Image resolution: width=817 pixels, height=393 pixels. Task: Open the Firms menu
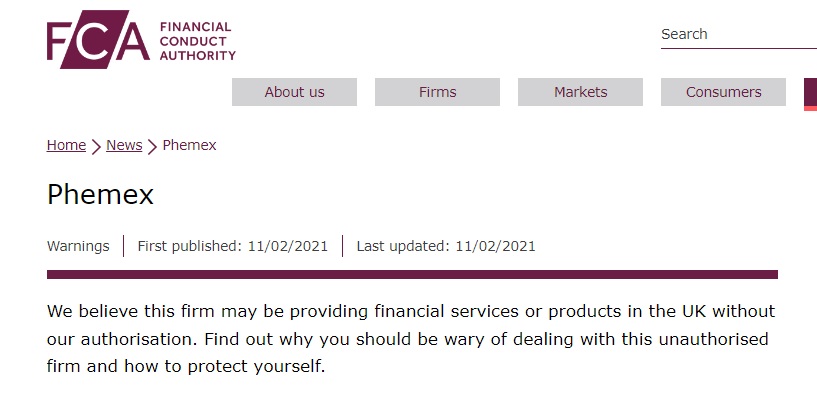pyautogui.click(x=437, y=92)
